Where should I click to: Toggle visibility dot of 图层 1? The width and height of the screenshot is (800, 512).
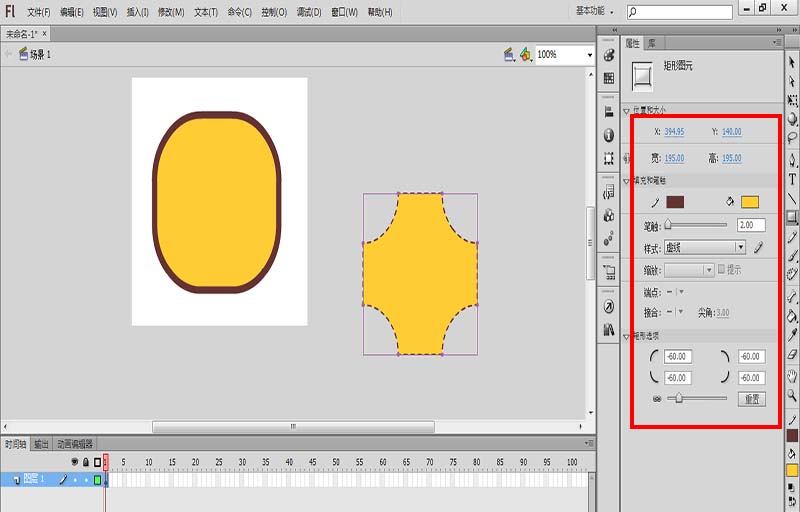coord(75,480)
